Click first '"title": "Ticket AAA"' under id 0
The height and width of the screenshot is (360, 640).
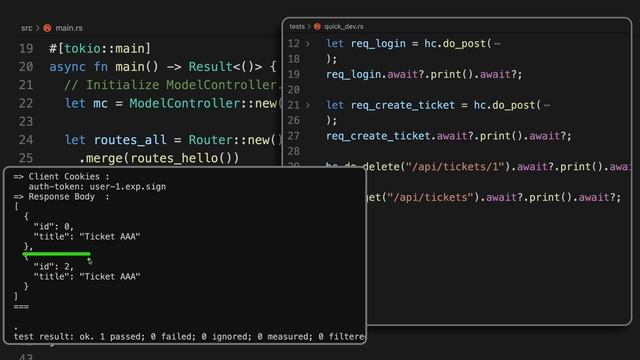[x=87, y=236]
